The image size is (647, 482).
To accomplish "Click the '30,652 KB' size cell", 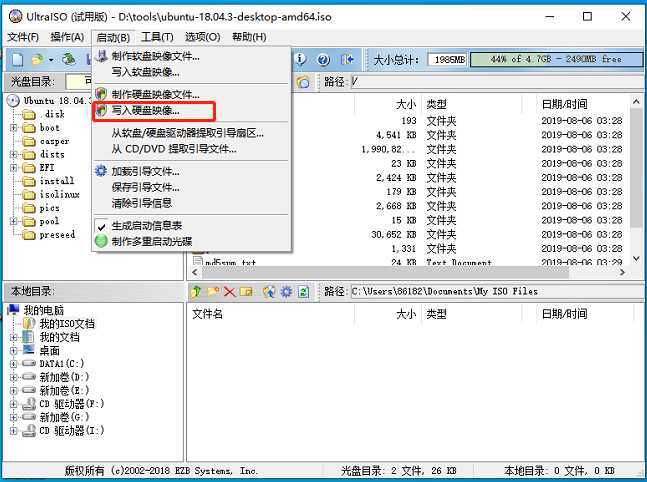I will 394,235.
